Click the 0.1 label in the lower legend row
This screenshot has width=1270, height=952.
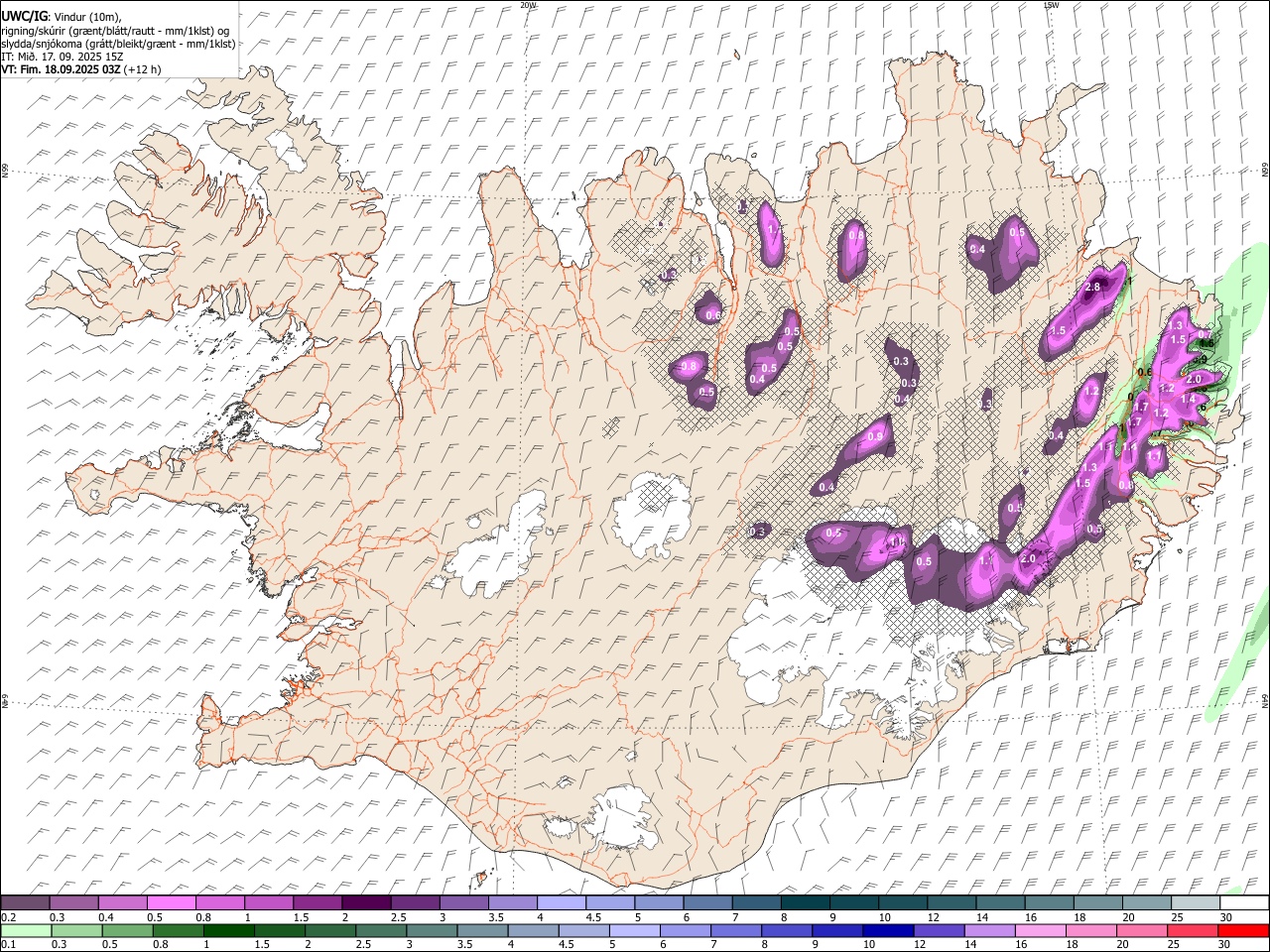pyautogui.click(x=8, y=944)
